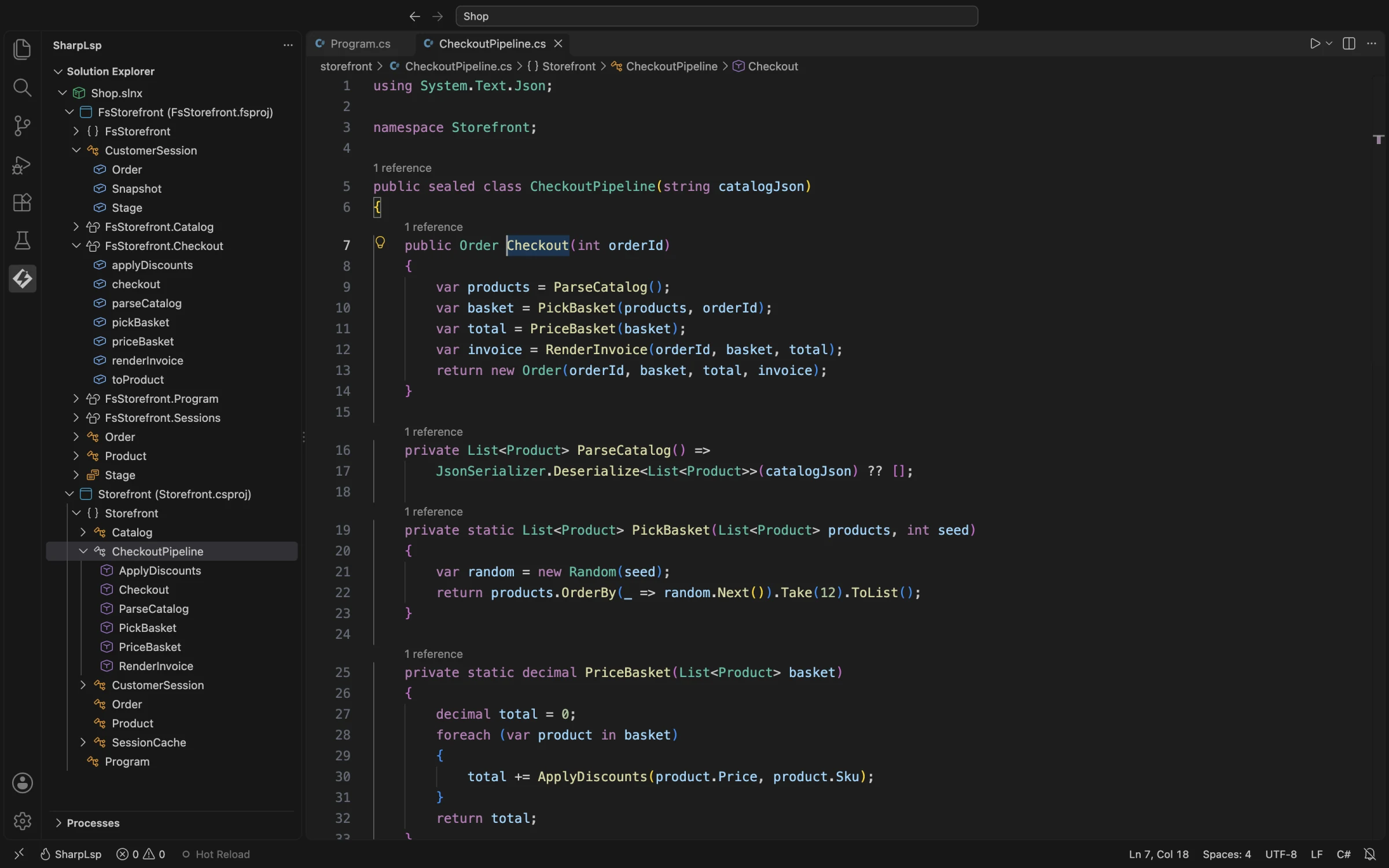The image size is (1389, 868).
Task: Open the Search view icon
Action: [22, 87]
